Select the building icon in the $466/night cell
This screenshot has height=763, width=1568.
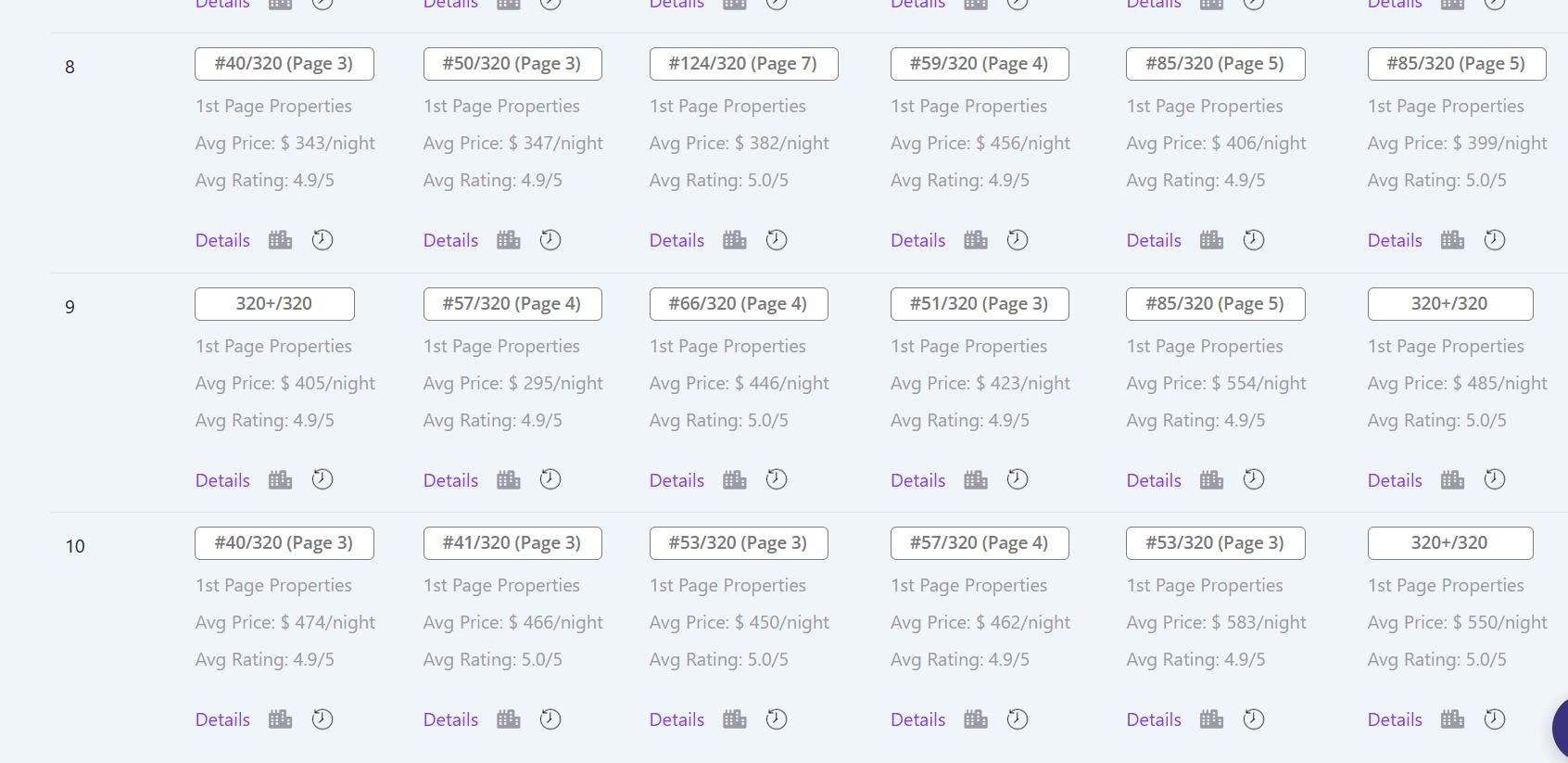(509, 719)
